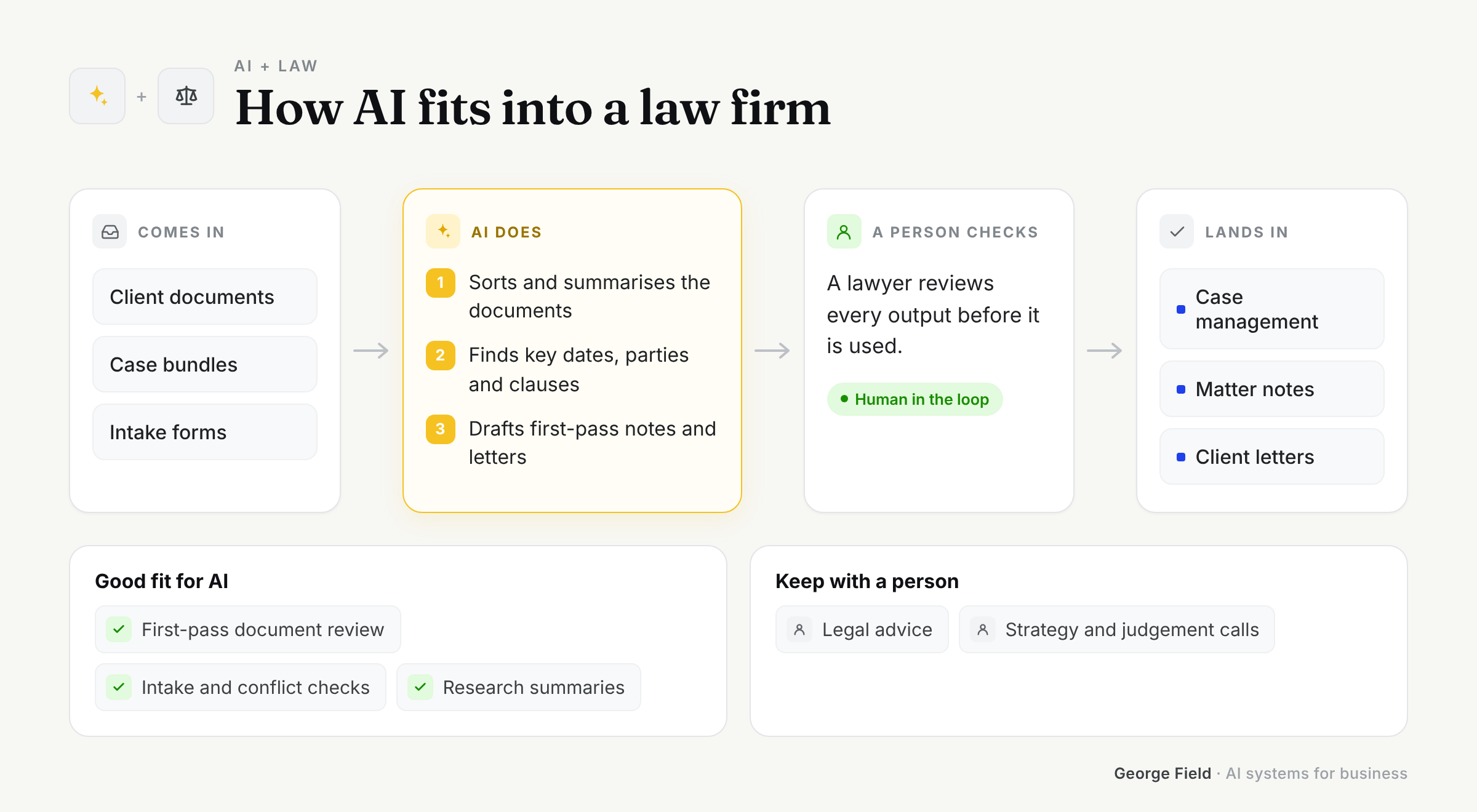Select the Intake forms card
The image size is (1477, 812).
tap(205, 432)
